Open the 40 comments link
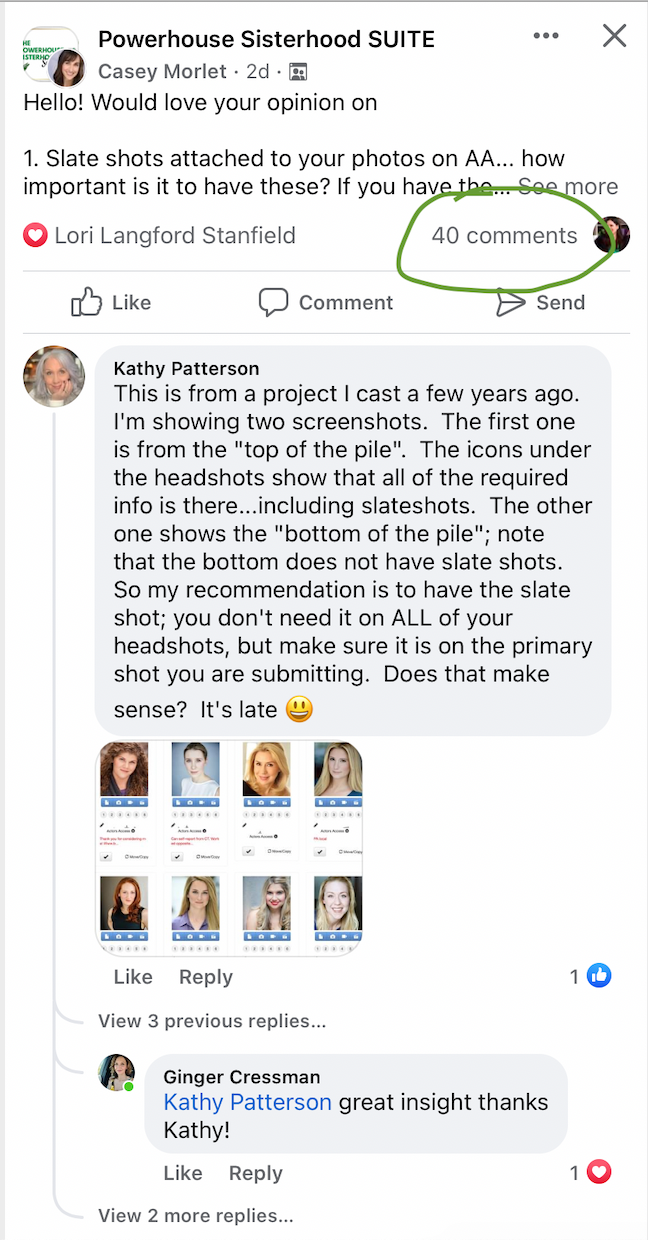648x1240 pixels. pos(504,236)
